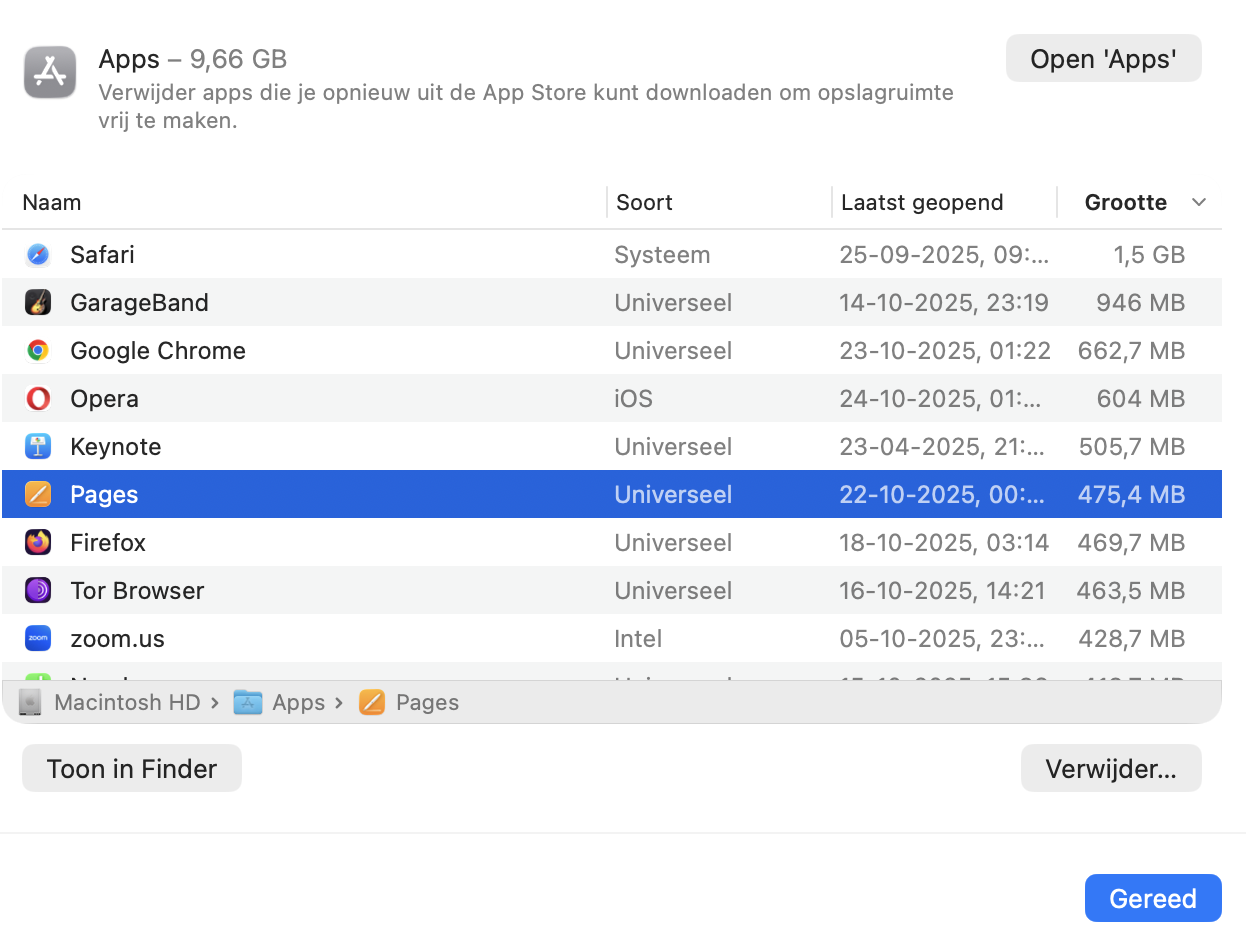Sort apps by the Soort column
The image size is (1246, 946).
(x=643, y=202)
